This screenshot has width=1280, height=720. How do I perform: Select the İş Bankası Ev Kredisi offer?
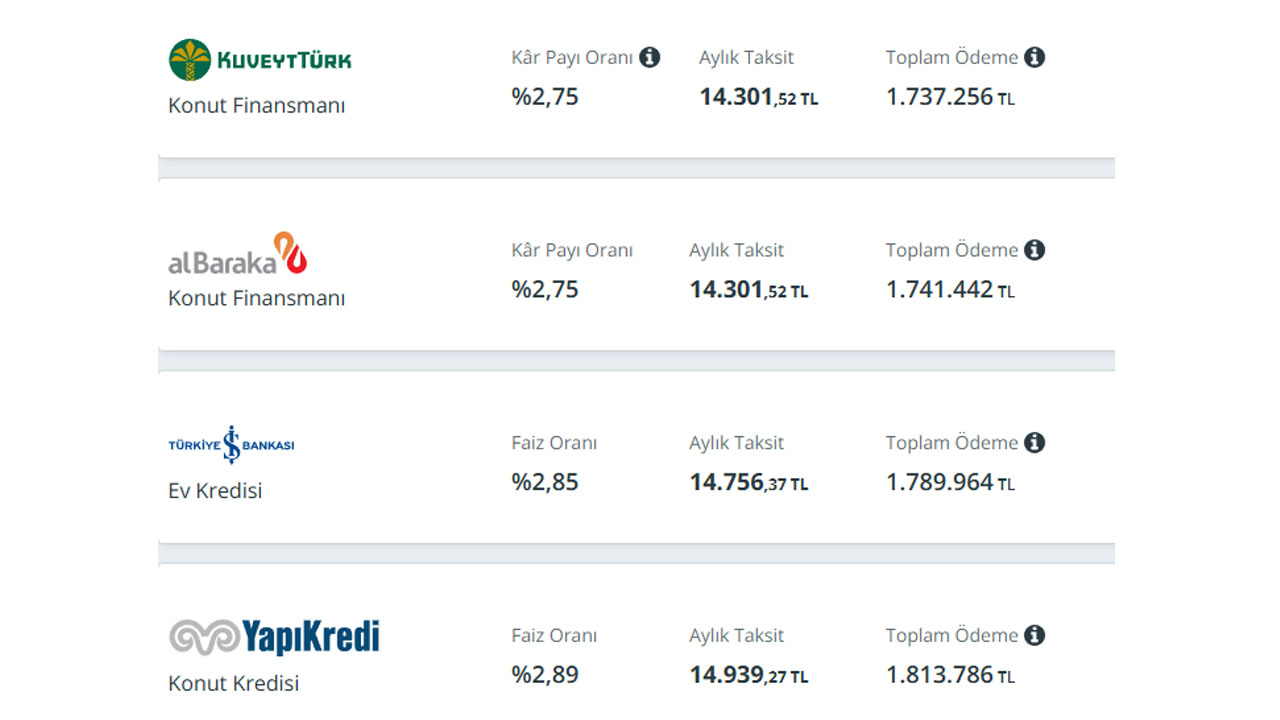215,491
